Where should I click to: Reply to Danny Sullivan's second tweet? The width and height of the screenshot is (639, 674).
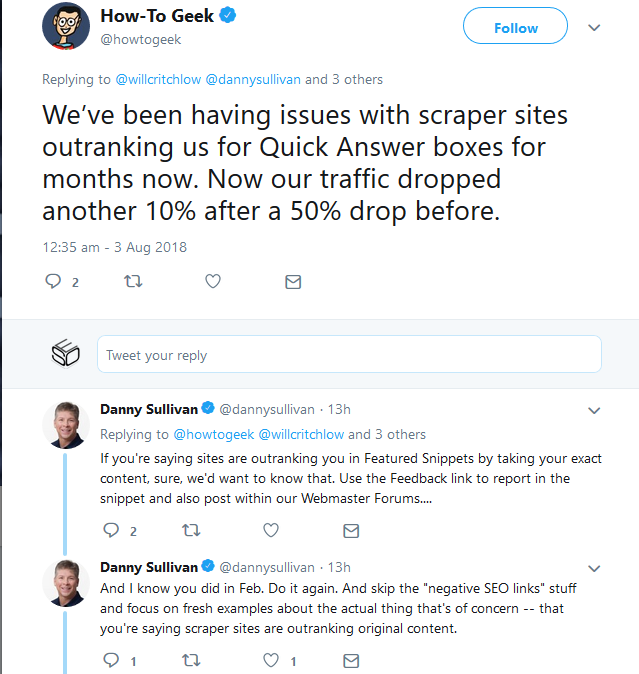112,661
